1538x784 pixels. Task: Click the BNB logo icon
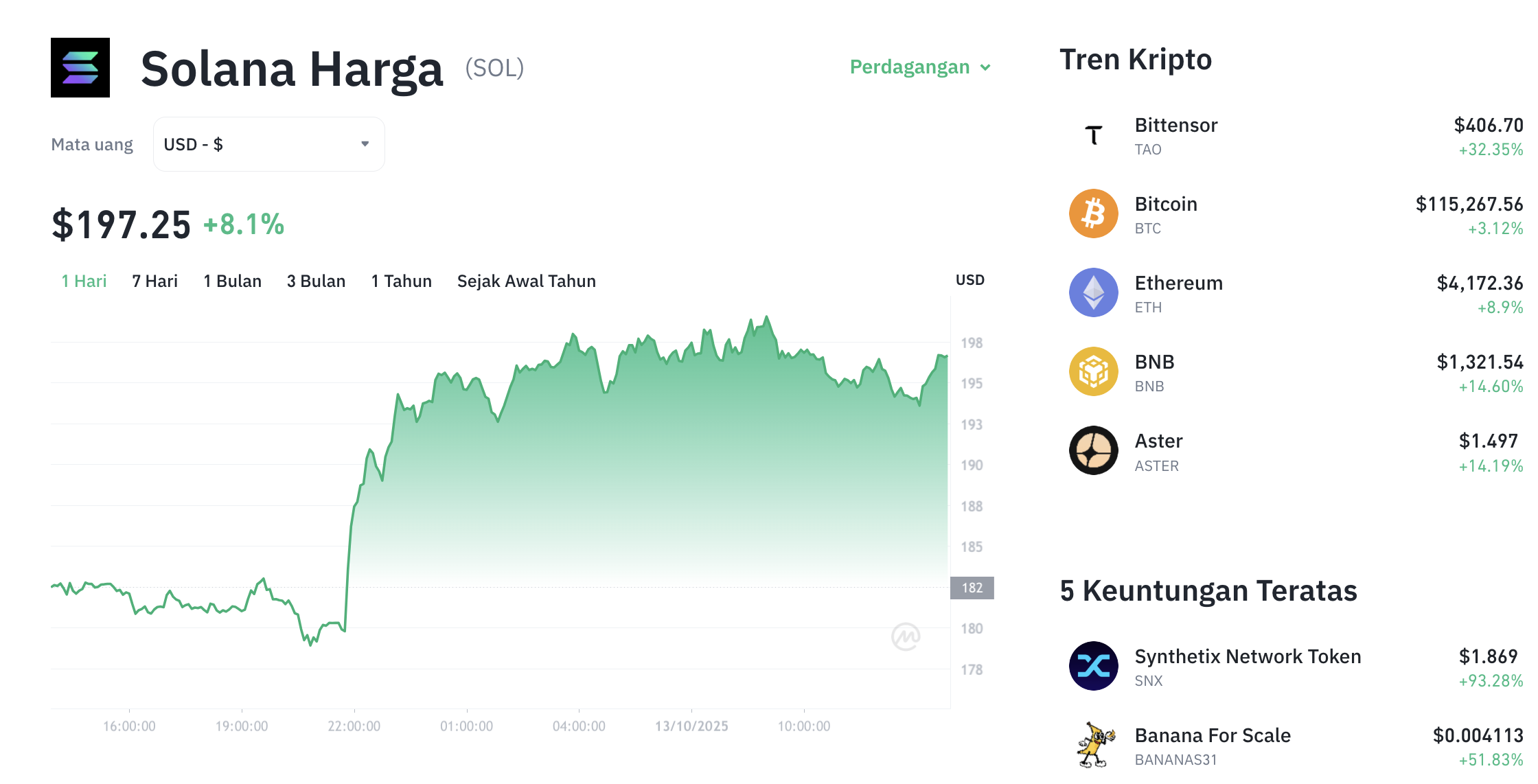coord(1093,371)
